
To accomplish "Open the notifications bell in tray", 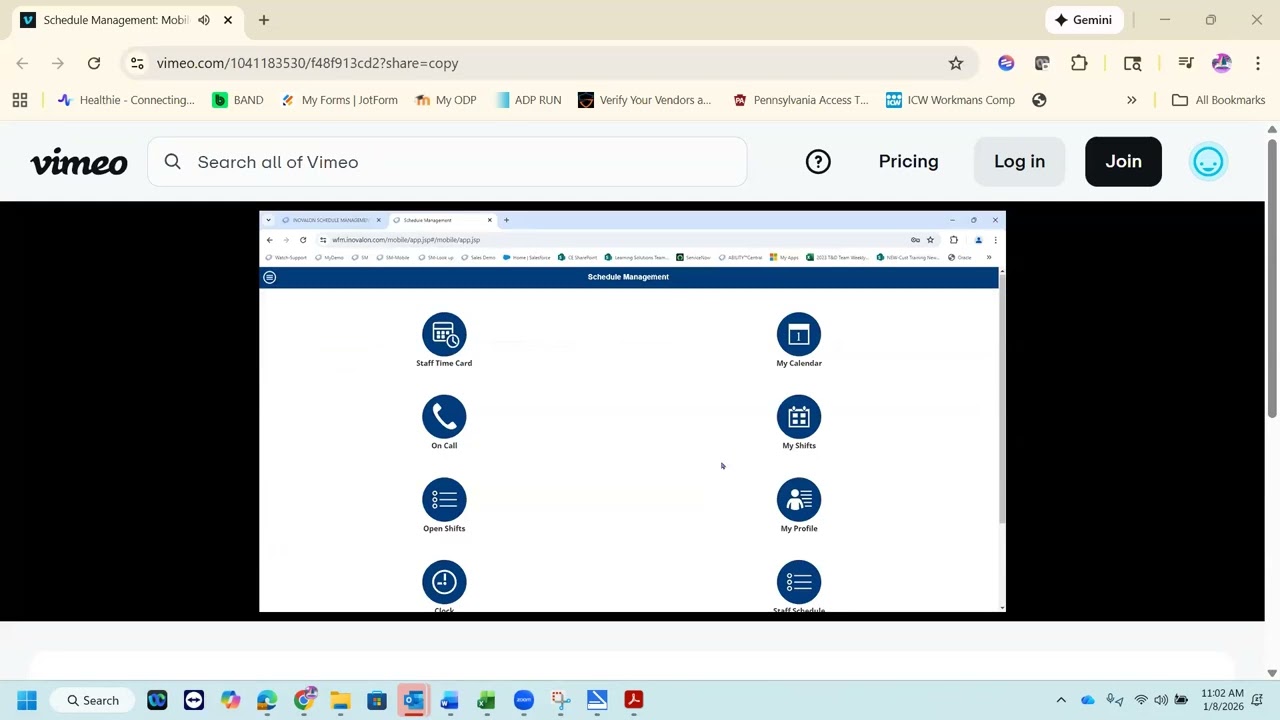I will (x=1258, y=700).
